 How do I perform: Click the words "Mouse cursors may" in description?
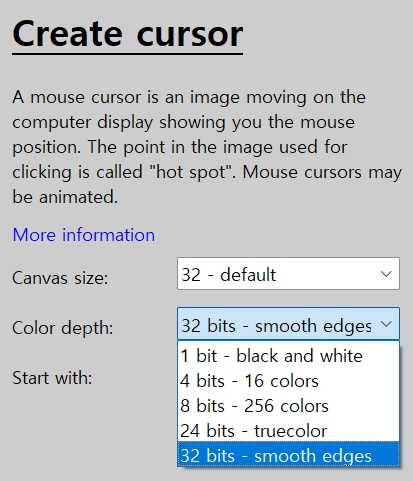point(322,172)
